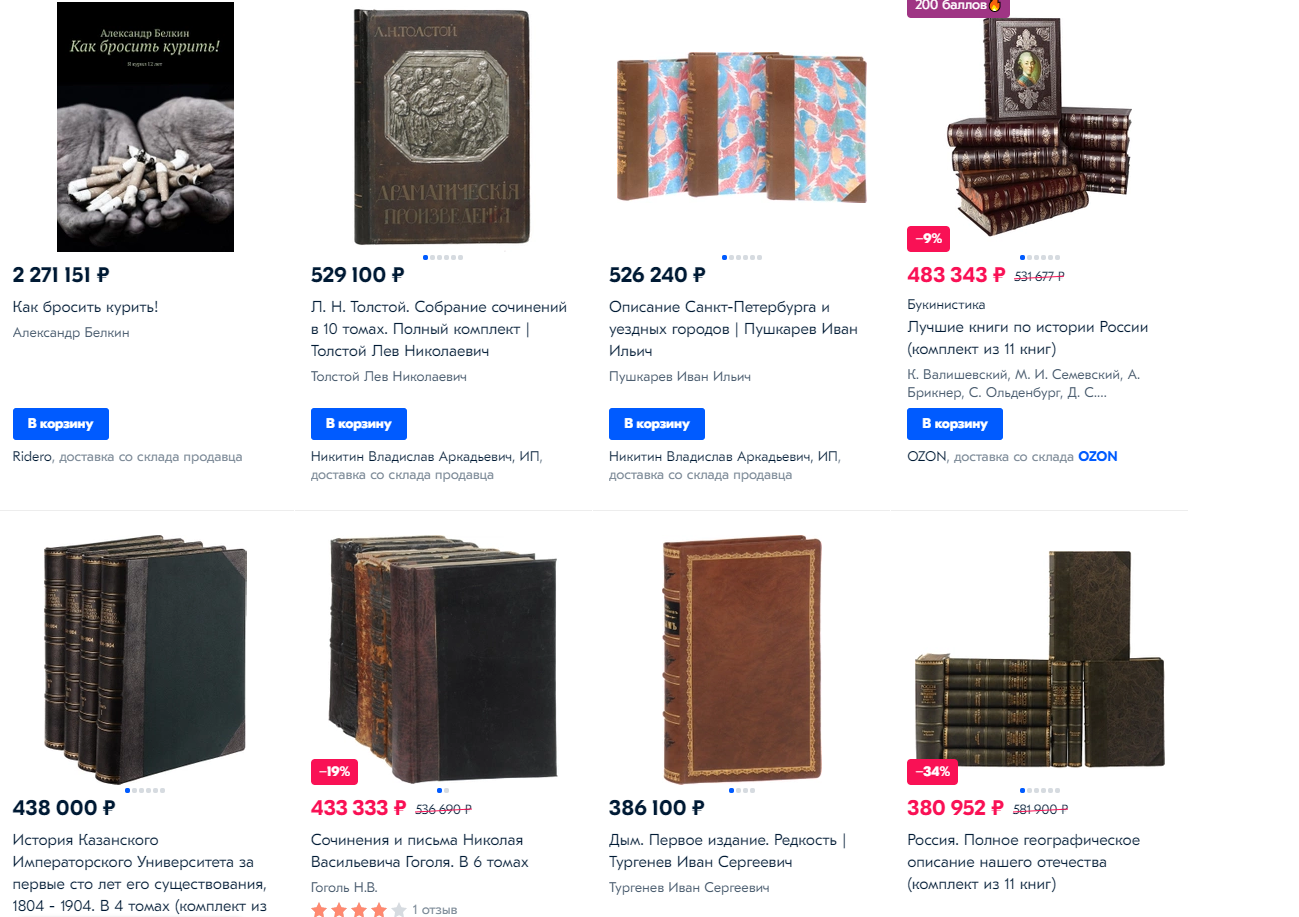Open the cover image of 'Как бросить курить!'
This screenshot has height=917, width=1299.
tap(145, 127)
